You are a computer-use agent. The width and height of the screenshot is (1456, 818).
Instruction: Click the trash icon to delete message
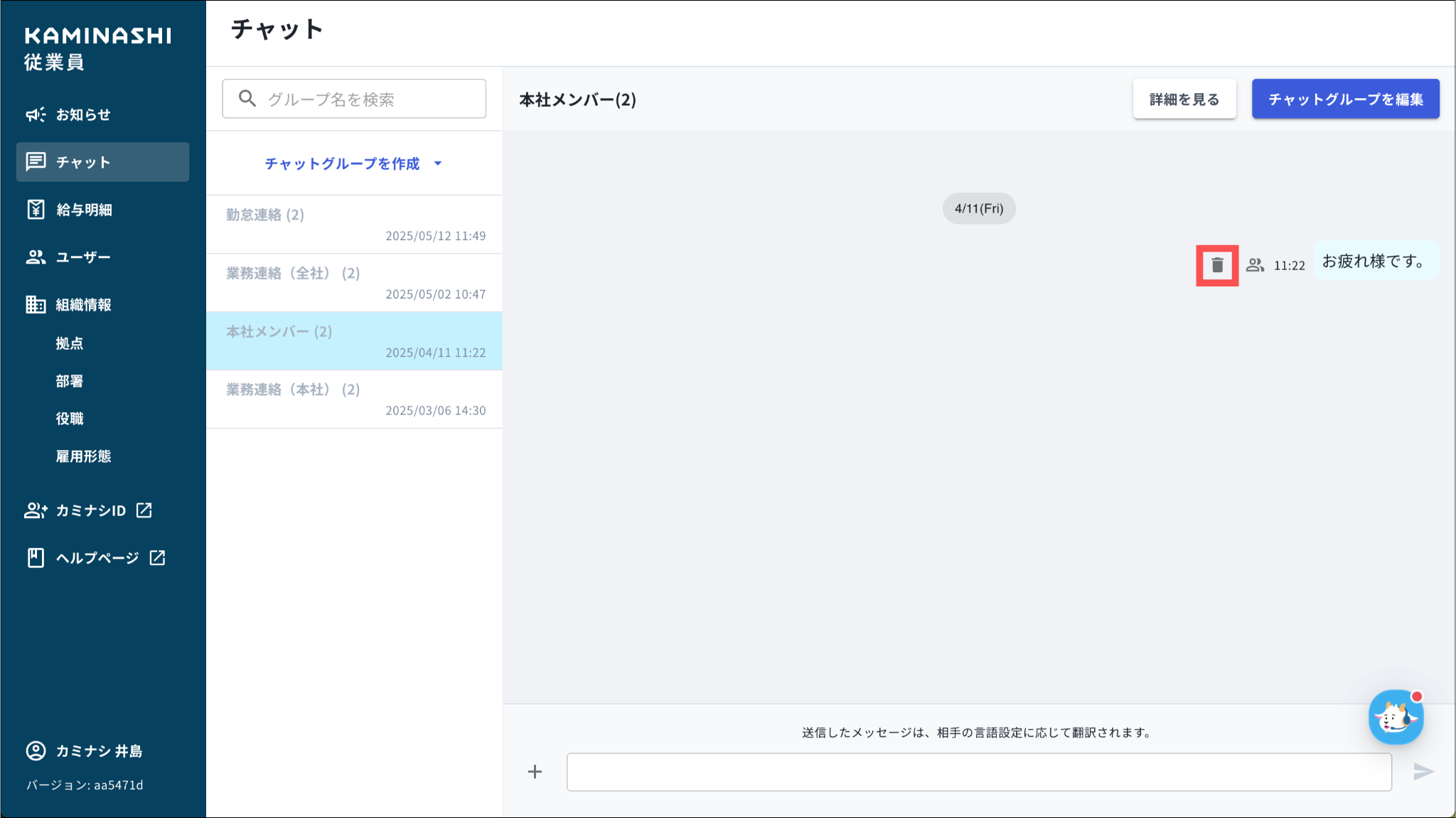point(1217,265)
